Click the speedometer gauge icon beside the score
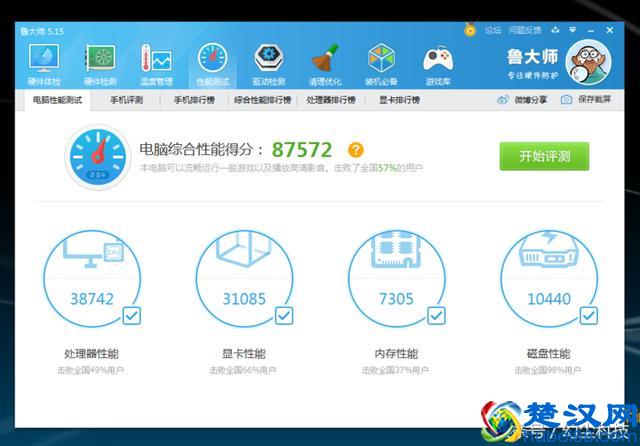The height and width of the screenshot is (446, 640). click(98, 157)
